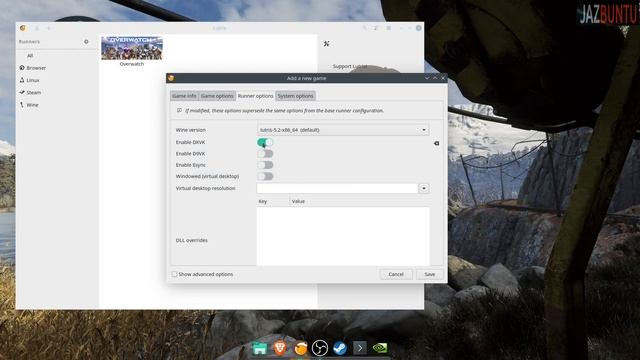The image size is (640, 360).
Task: Open the Wine version dropdown
Action: point(343,130)
